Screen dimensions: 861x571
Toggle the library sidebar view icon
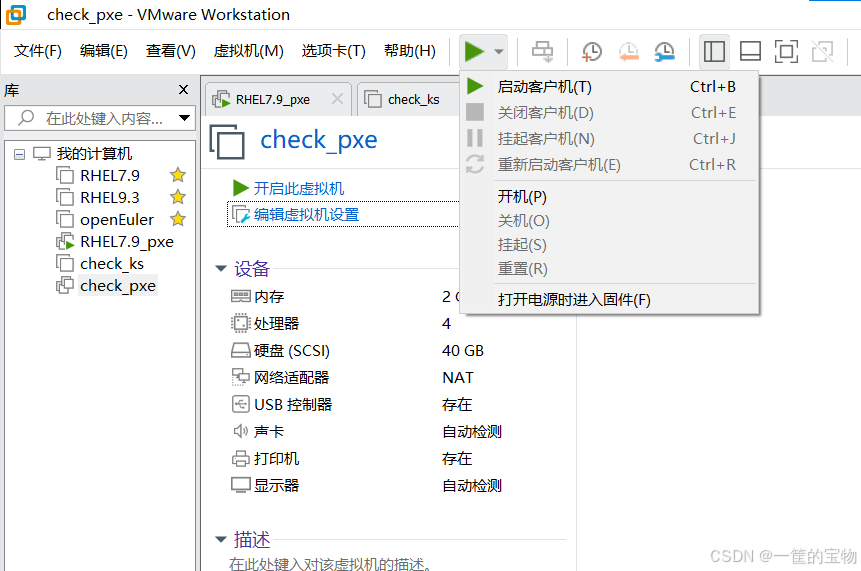coord(714,52)
